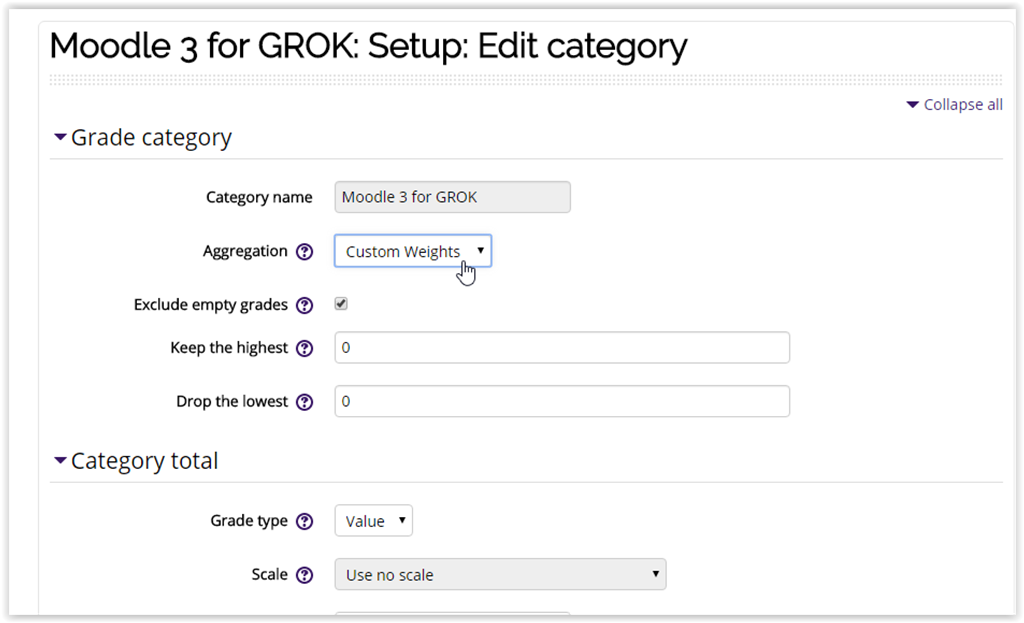Viewport: 1024px width, 623px height.
Task: Open the Grade type dropdown set to Value
Action: [x=374, y=520]
